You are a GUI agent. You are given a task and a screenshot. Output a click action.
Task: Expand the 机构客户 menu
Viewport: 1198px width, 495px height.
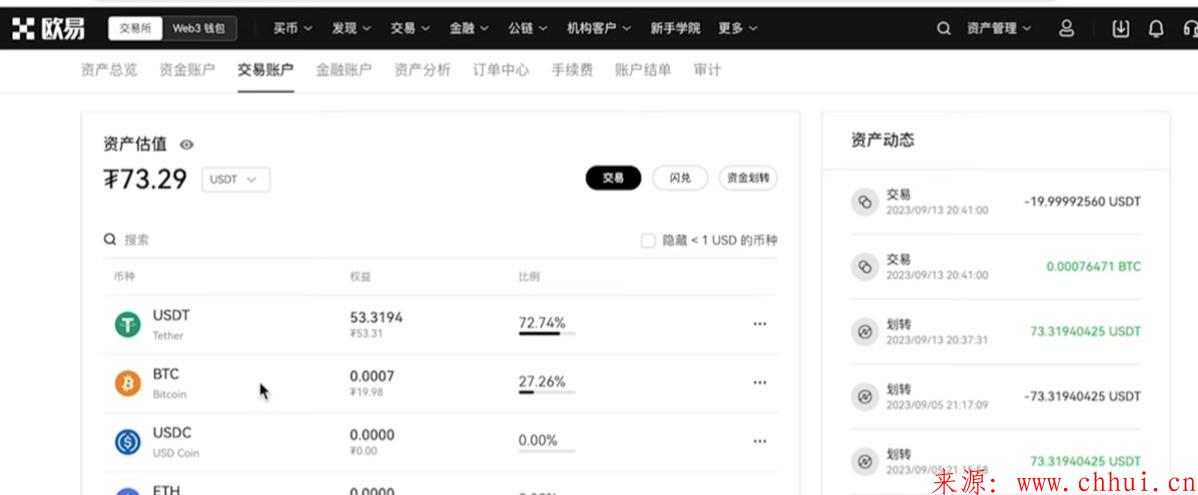(x=599, y=28)
